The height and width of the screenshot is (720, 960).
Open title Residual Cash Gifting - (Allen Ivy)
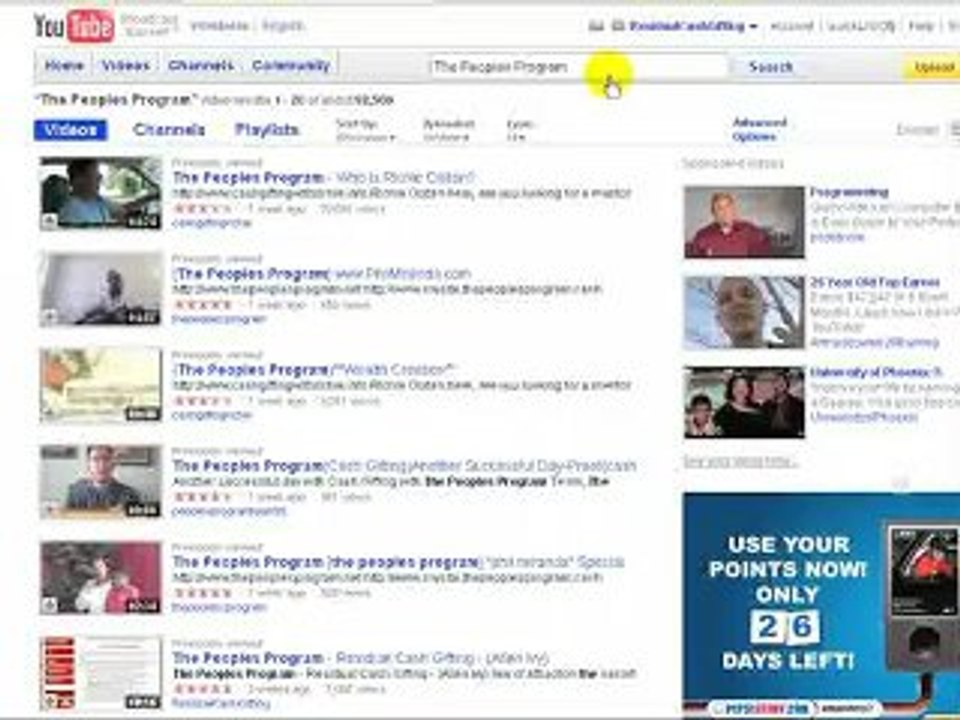click(x=361, y=658)
